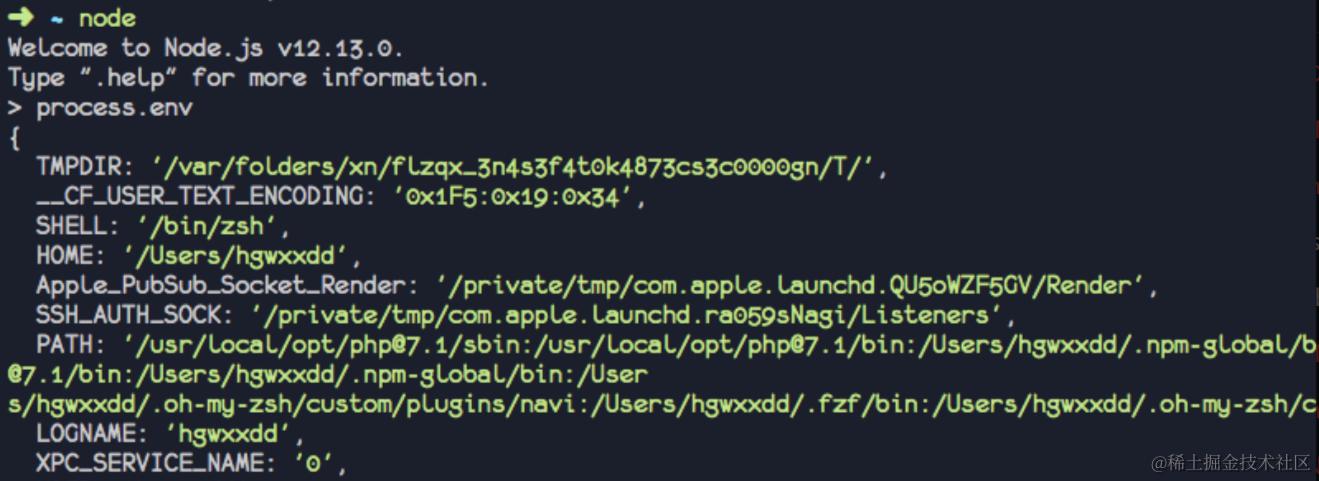Click the /var/folders TMPDIR path value

point(518,166)
